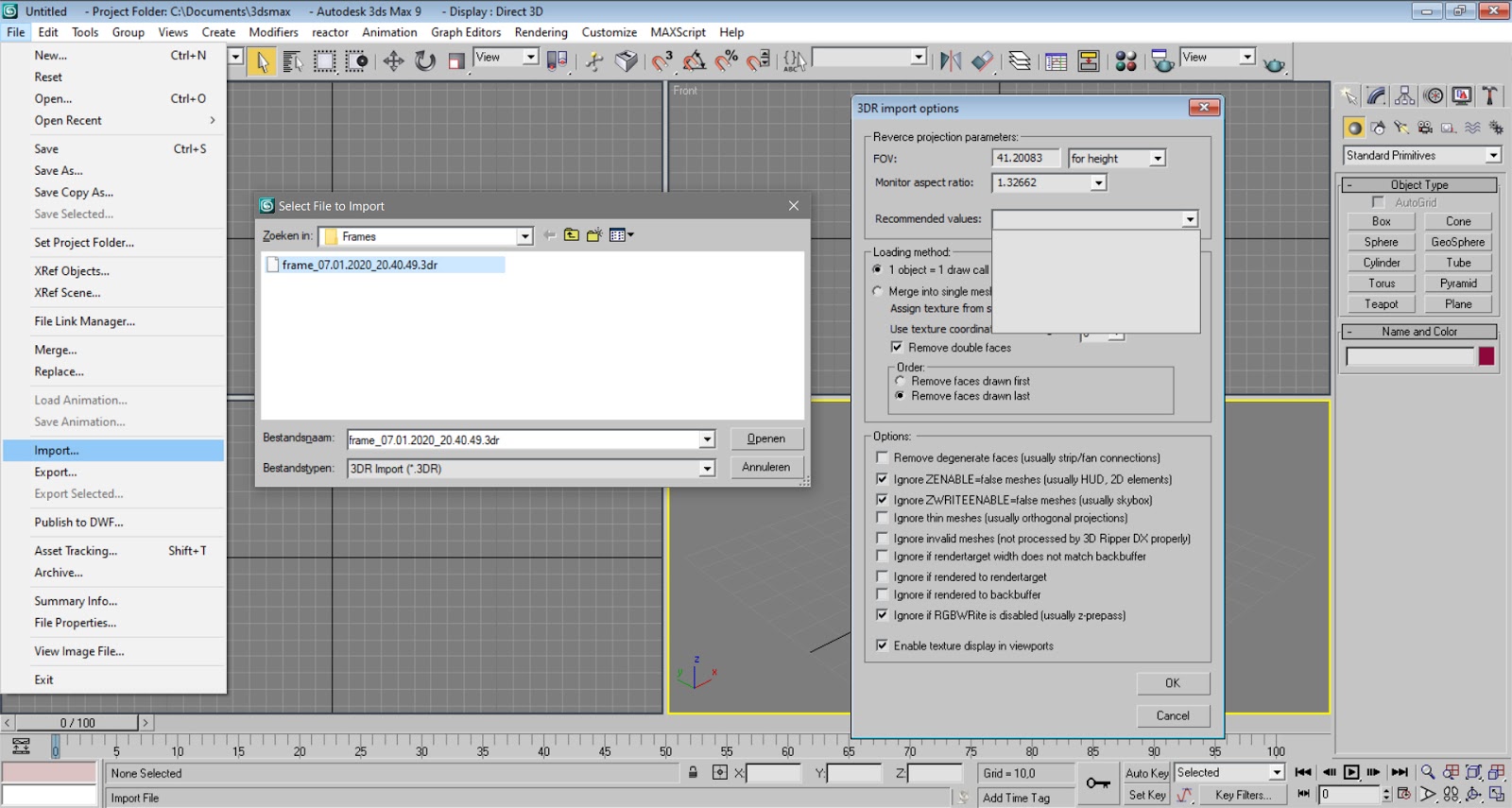Open Monitor aspect ratio dropdown

(x=1098, y=183)
